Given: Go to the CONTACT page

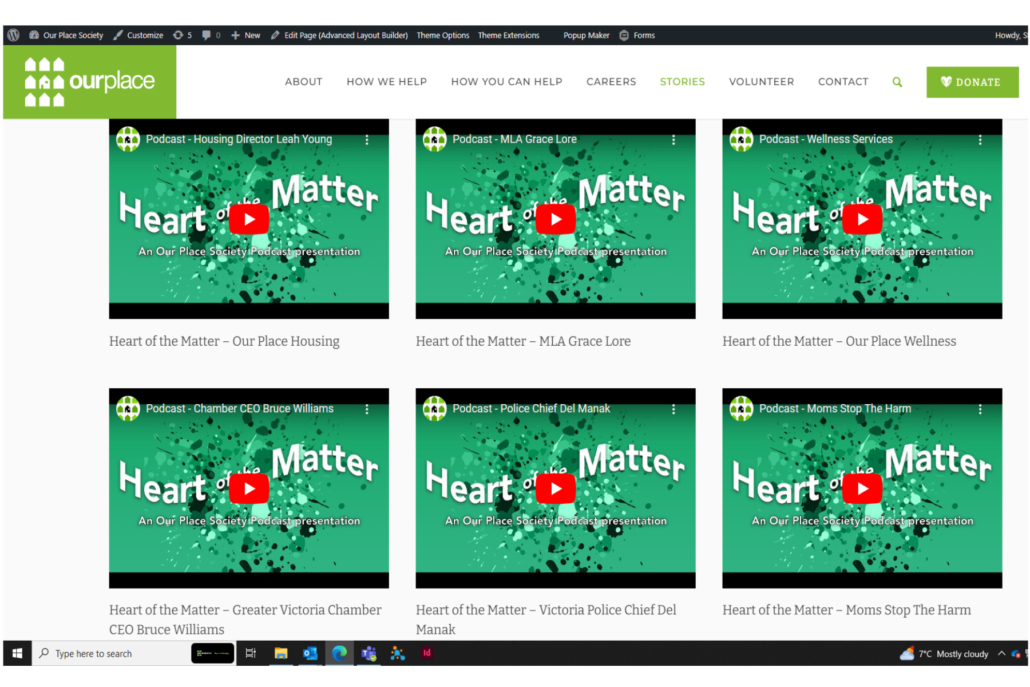Looking at the screenshot, I should pos(843,81).
